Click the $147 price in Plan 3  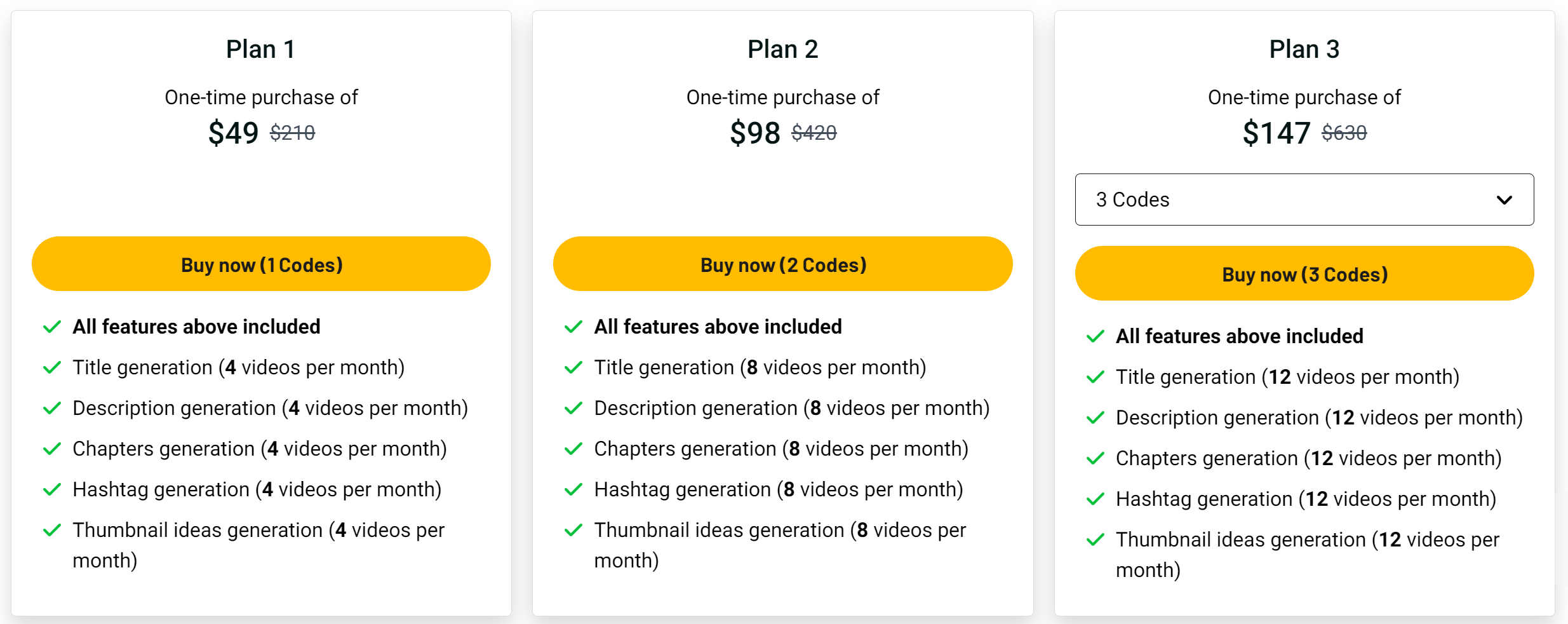click(1276, 133)
